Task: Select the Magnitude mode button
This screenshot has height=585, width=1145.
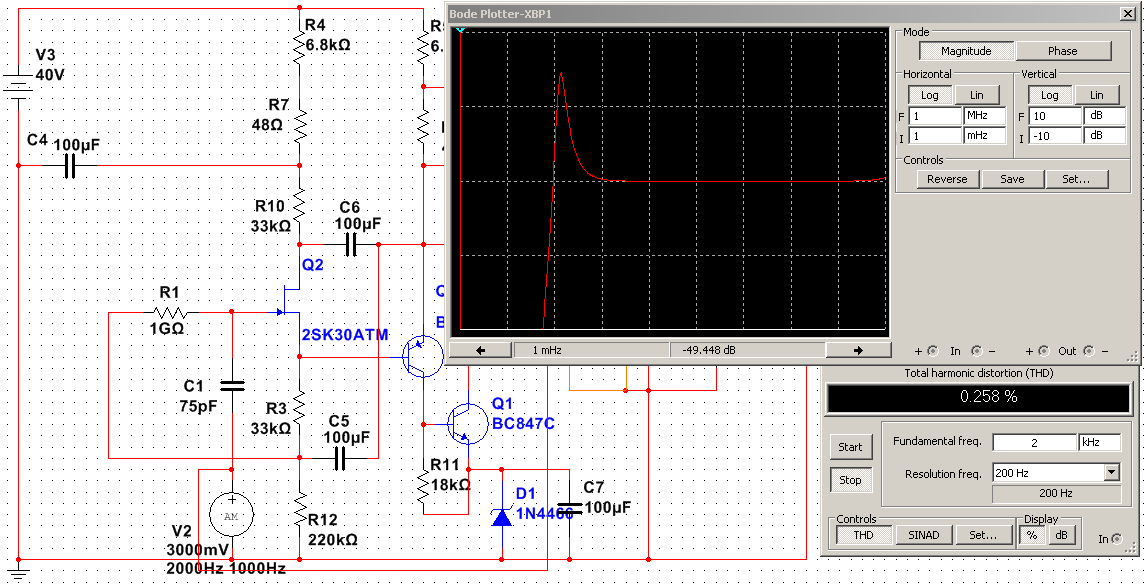Action: pyautogui.click(x=966, y=51)
